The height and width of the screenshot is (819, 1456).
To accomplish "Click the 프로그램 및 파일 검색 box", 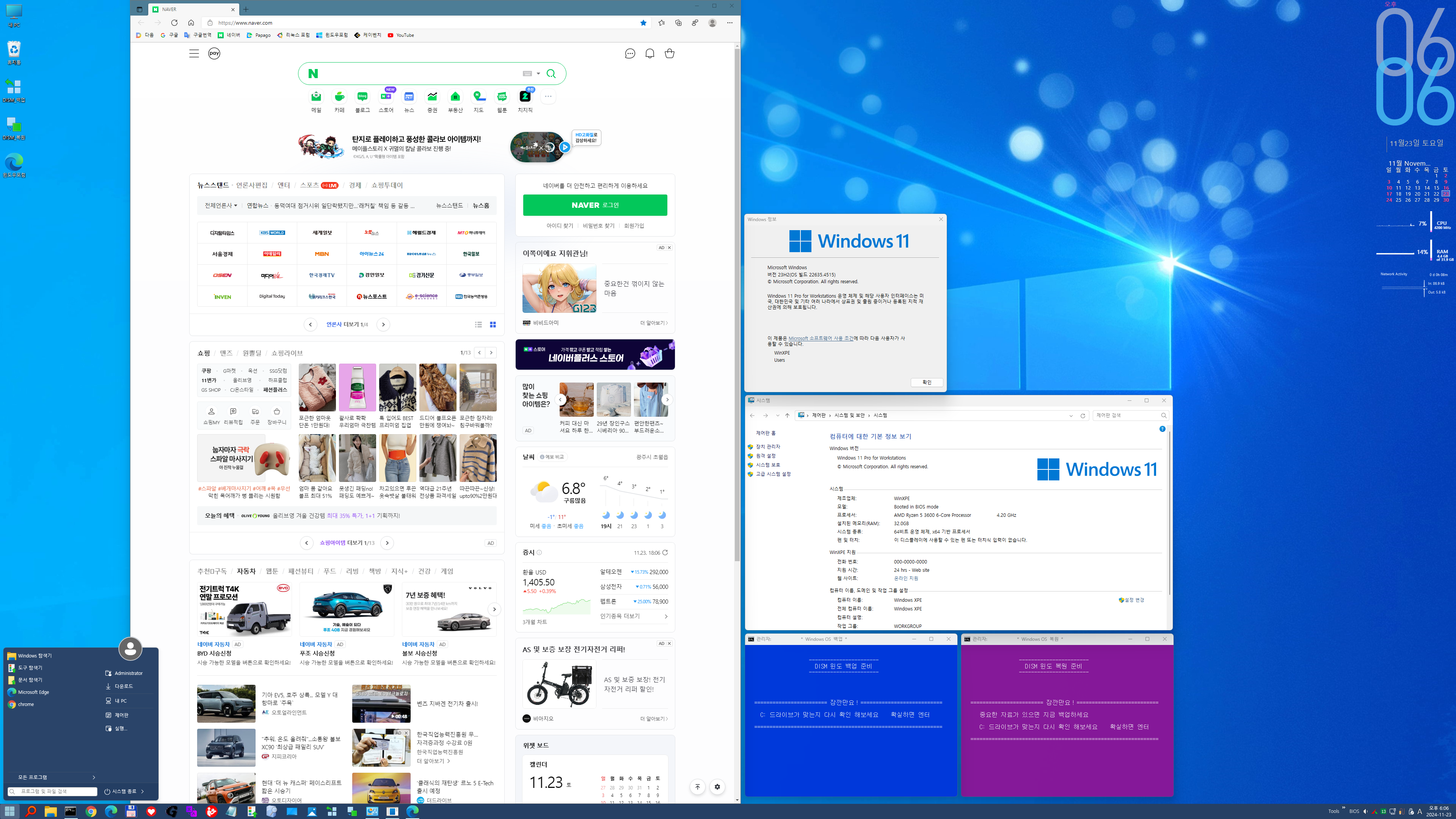I will tap(53, 791).
